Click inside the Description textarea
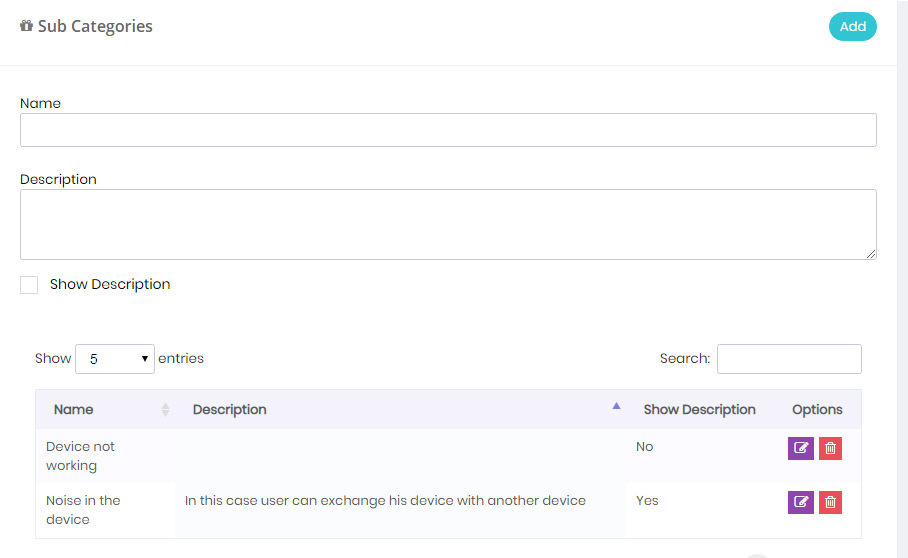Screen dimensions: 908x558 [448, 225]
